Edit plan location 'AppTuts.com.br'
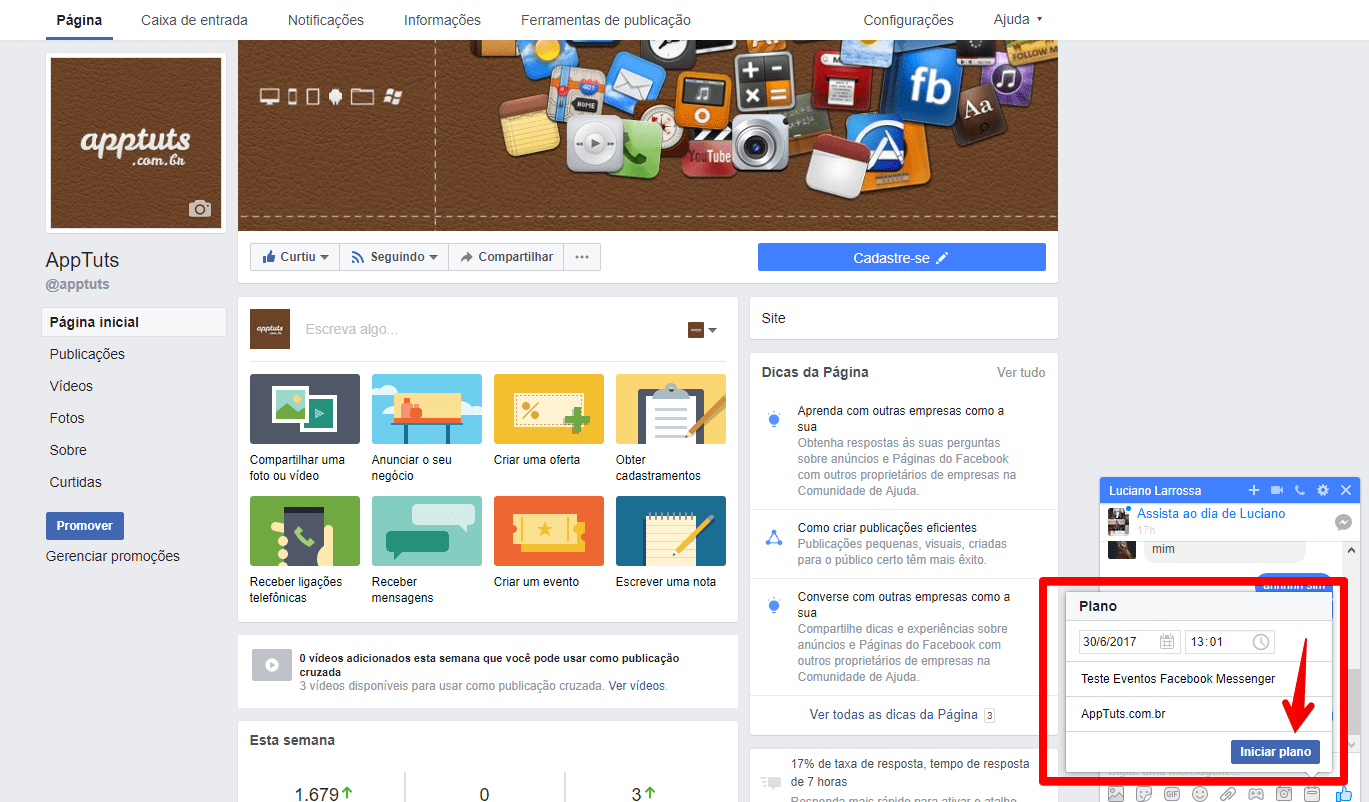 1200,714
